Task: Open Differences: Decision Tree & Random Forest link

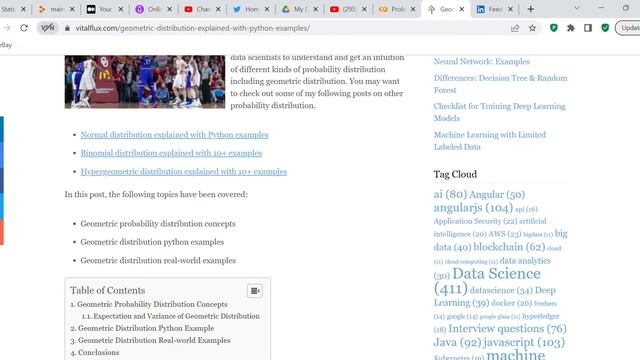Action: (500, 84)
